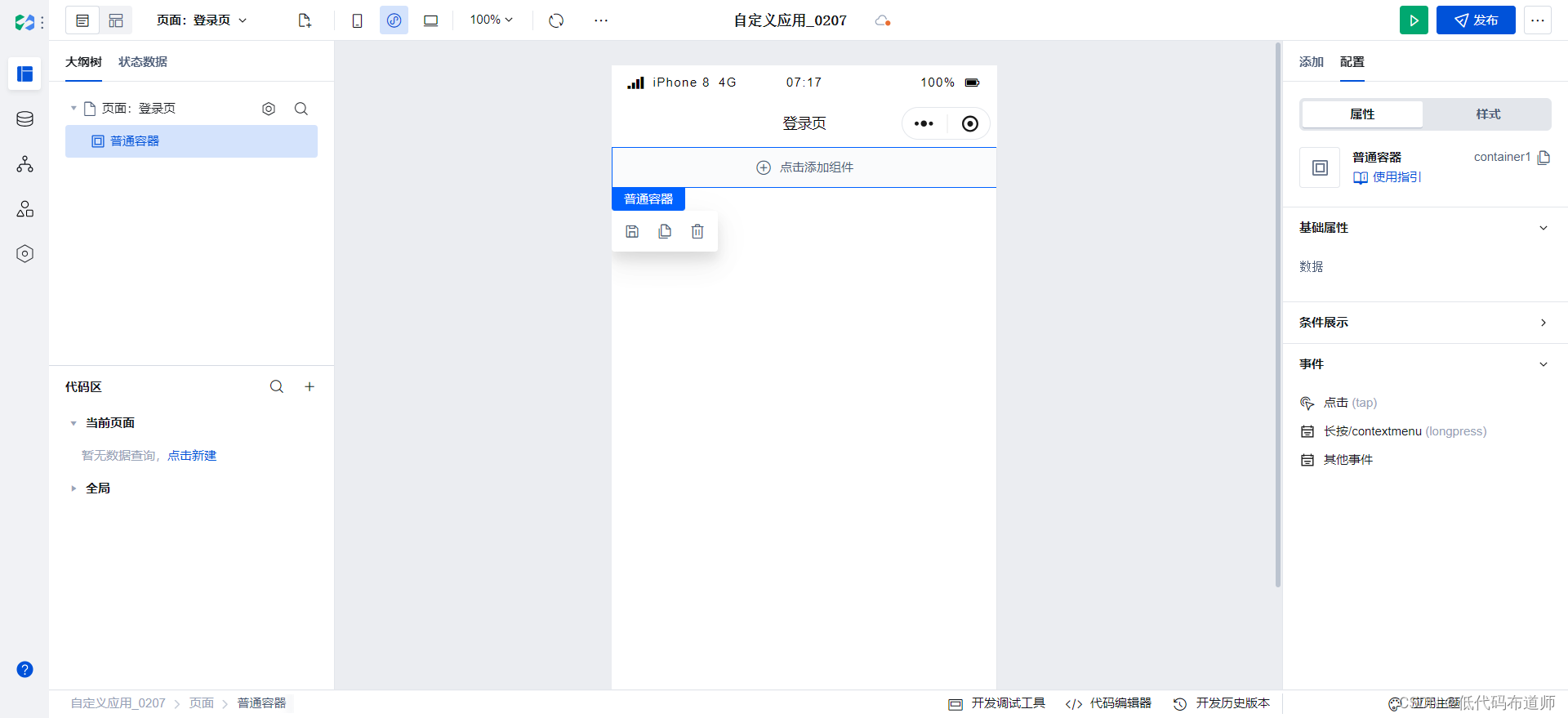The height and width of the screenshot is (718, 1568).
Task: Click 点击添加组件 in the canvas
Action: point(804,167)
